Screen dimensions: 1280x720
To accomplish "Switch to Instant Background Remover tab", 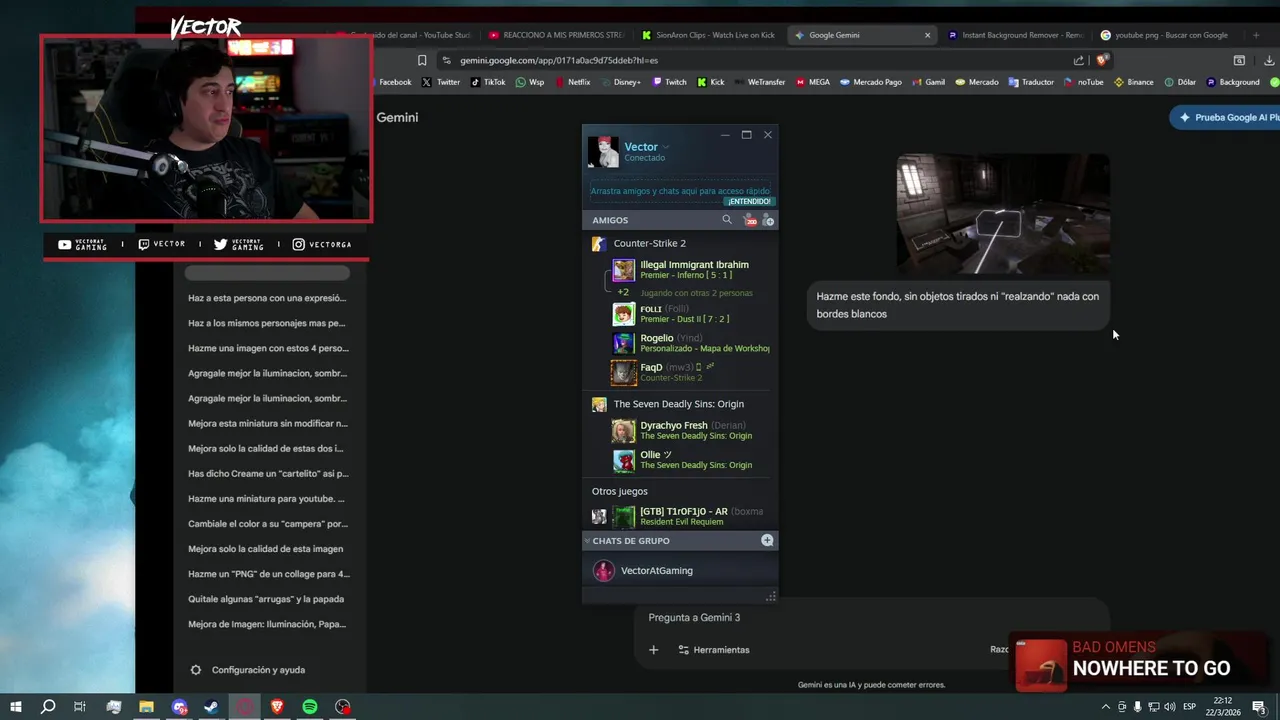I will pyautogui.click(x=1015, y=35).
